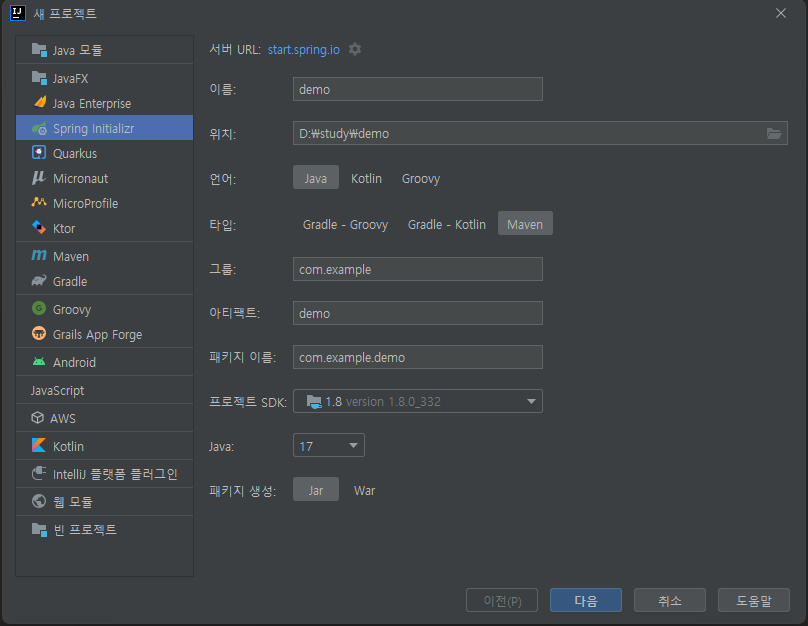Click the IntelliJ logo in title bar
808x626 pixels.
pos(18,13)
